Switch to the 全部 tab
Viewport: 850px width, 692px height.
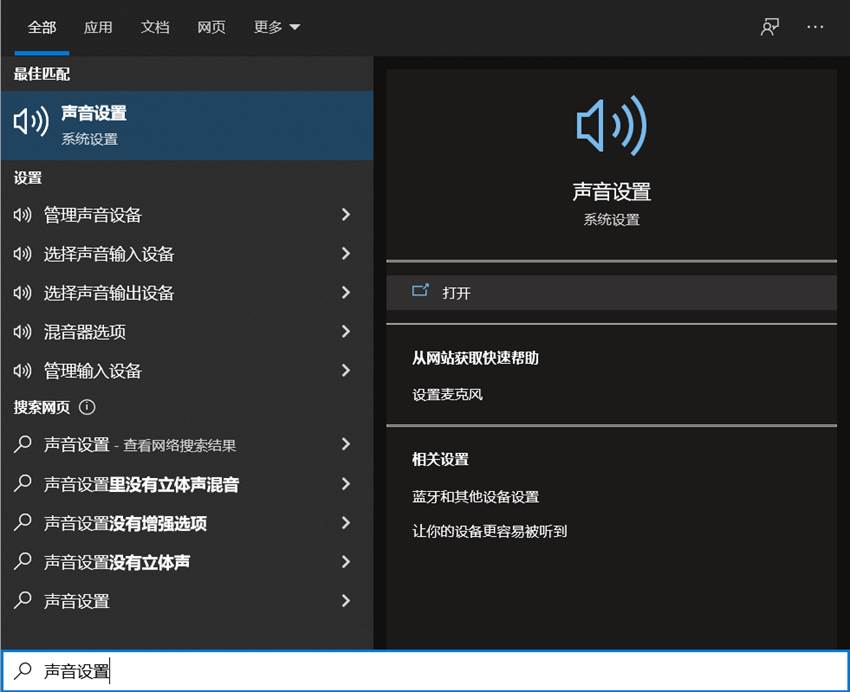pos(42,27)
